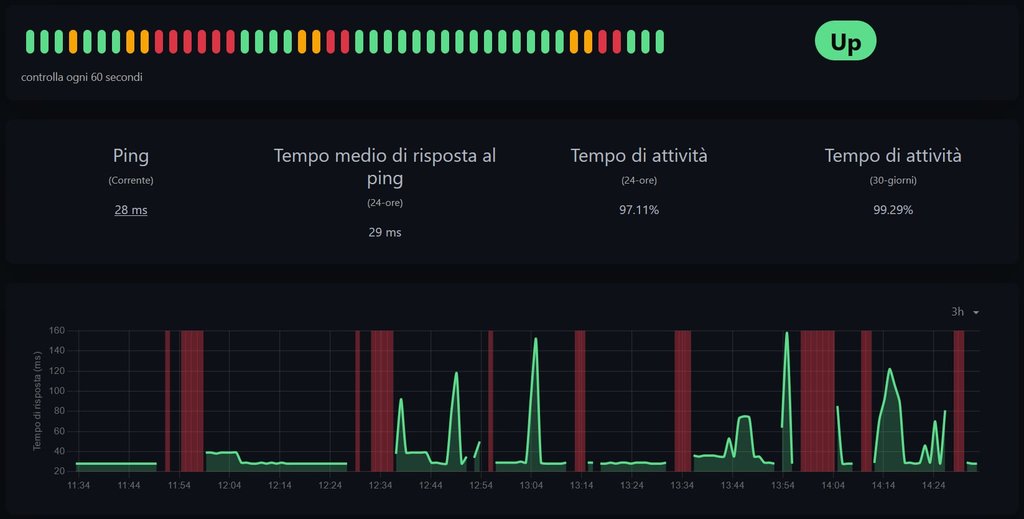Image resolution: width=1024 pixels, height=519 pixels.
Task: Click the first red heartbeat pill
Action: click(x=159, y=42)
